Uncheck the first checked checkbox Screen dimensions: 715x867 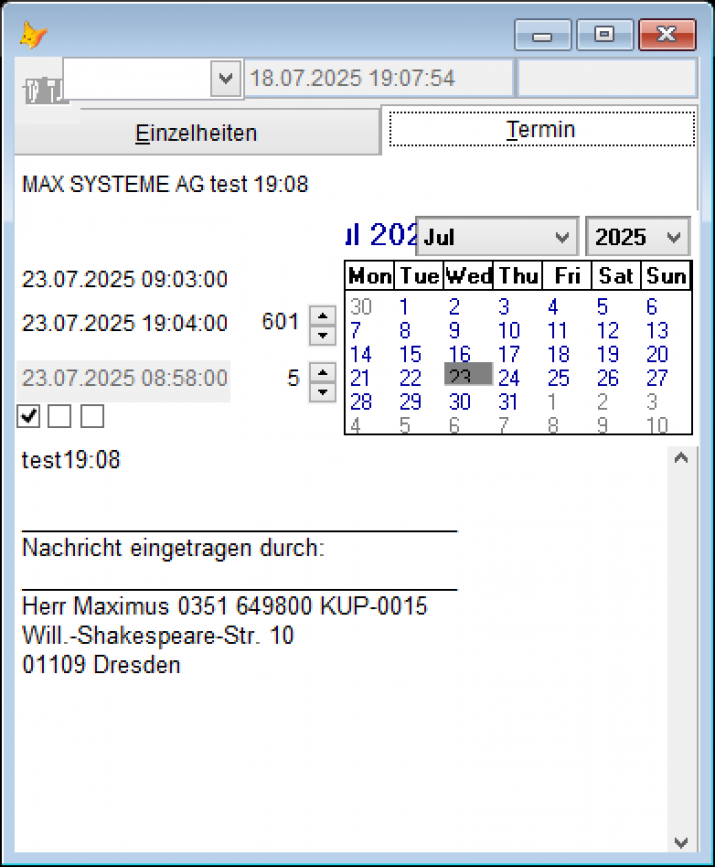click(29, 416)
